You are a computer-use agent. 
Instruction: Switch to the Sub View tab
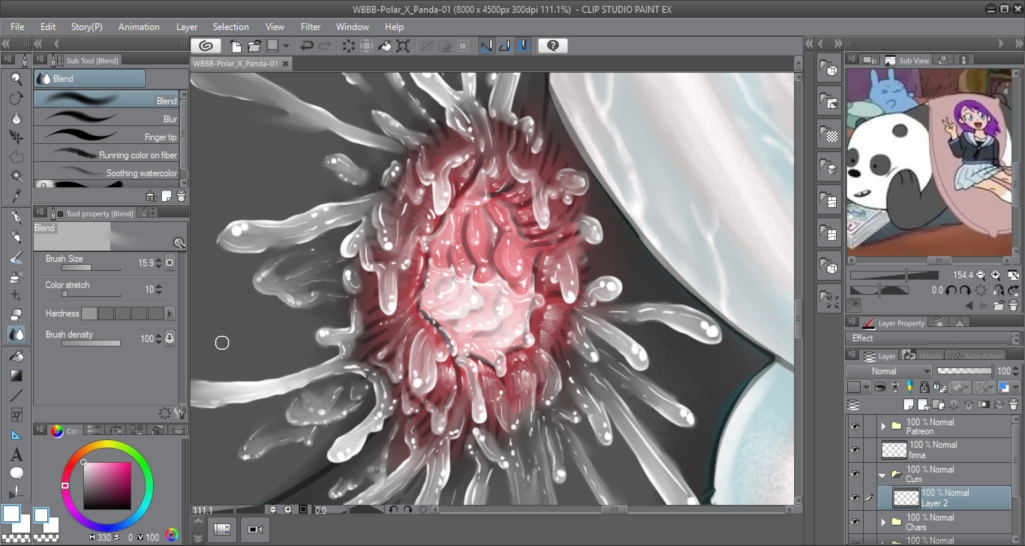(x=906, y=61)
